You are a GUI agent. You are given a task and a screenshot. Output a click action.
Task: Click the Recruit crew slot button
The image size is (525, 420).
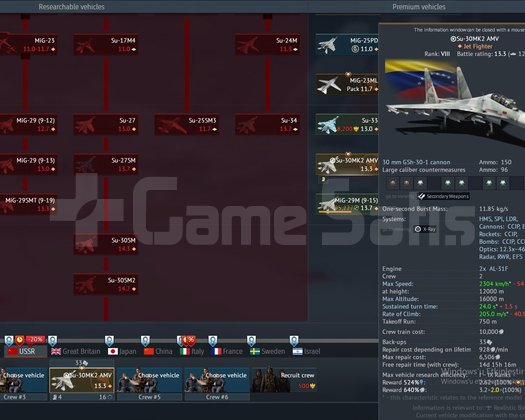tap(285, 380)
